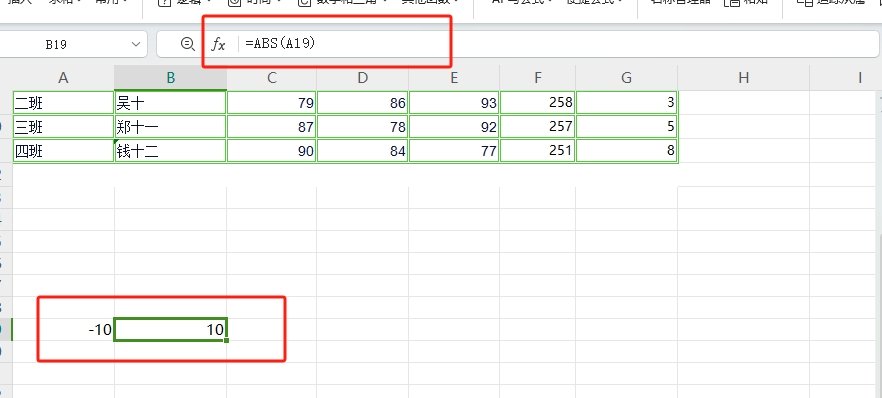Click the total cell showing 251
Viewport: 882px width, 398px height.
pyautogui.click(x=538, y=151)
